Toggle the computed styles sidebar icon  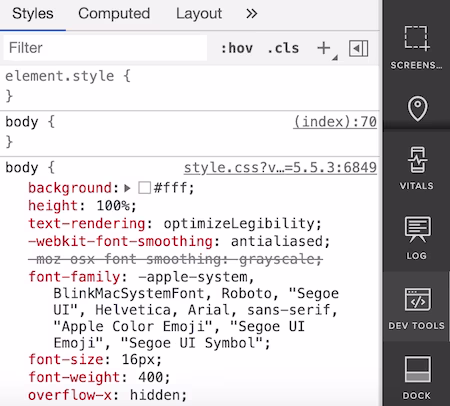[359, 49]
